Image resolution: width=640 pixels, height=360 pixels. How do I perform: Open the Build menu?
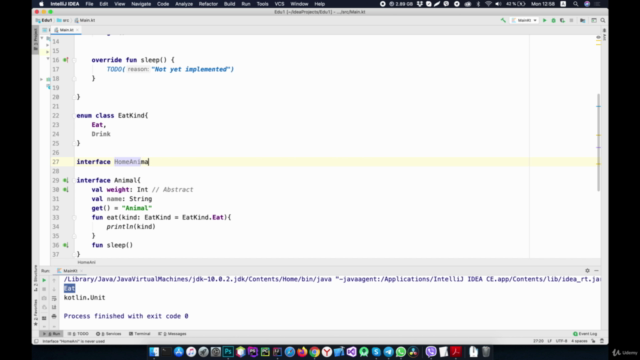(229, 4)
